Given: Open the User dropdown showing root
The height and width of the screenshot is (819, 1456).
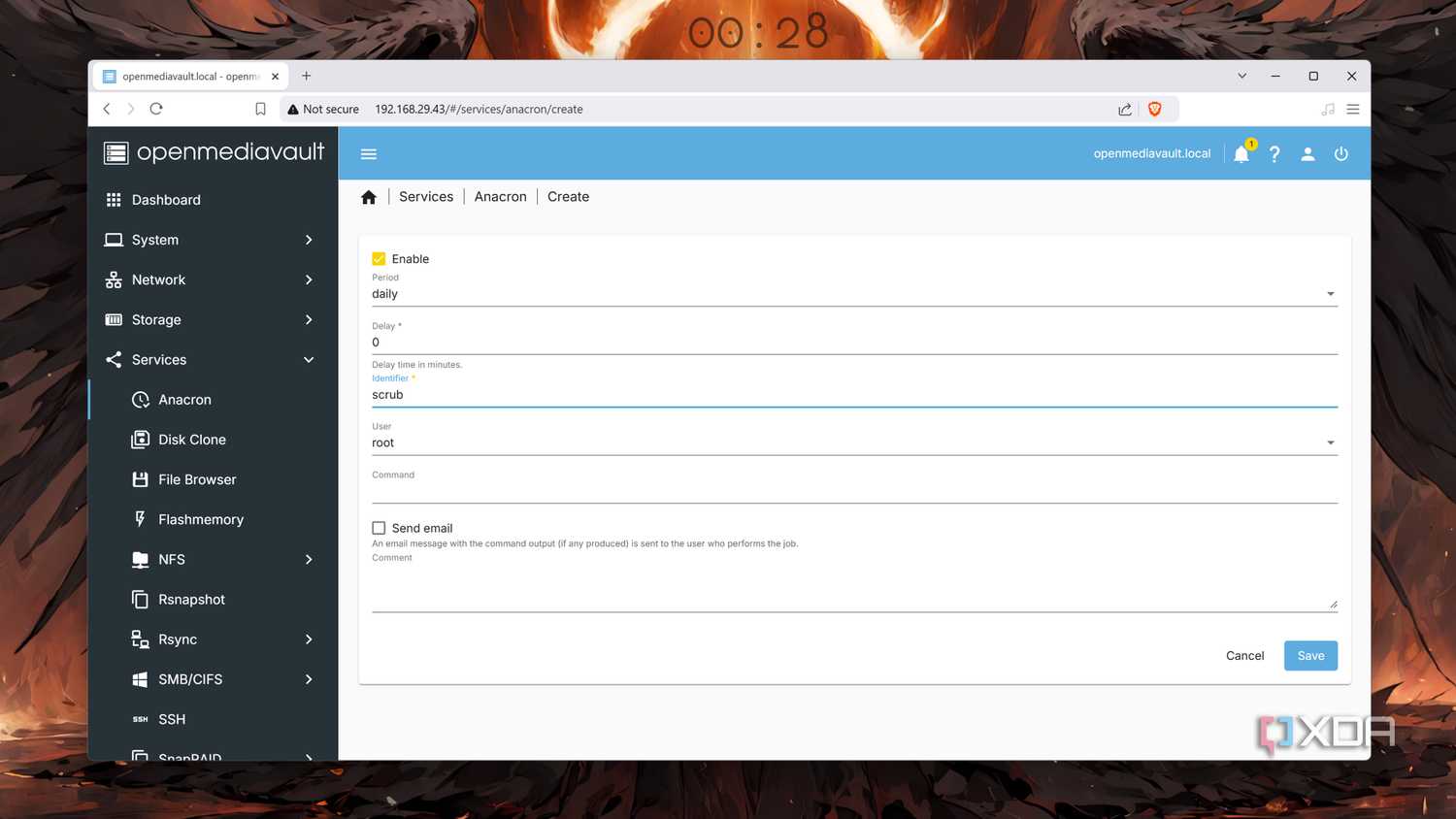Looking at the screenshot, I should pyautogui.click(x=854, y=442).
